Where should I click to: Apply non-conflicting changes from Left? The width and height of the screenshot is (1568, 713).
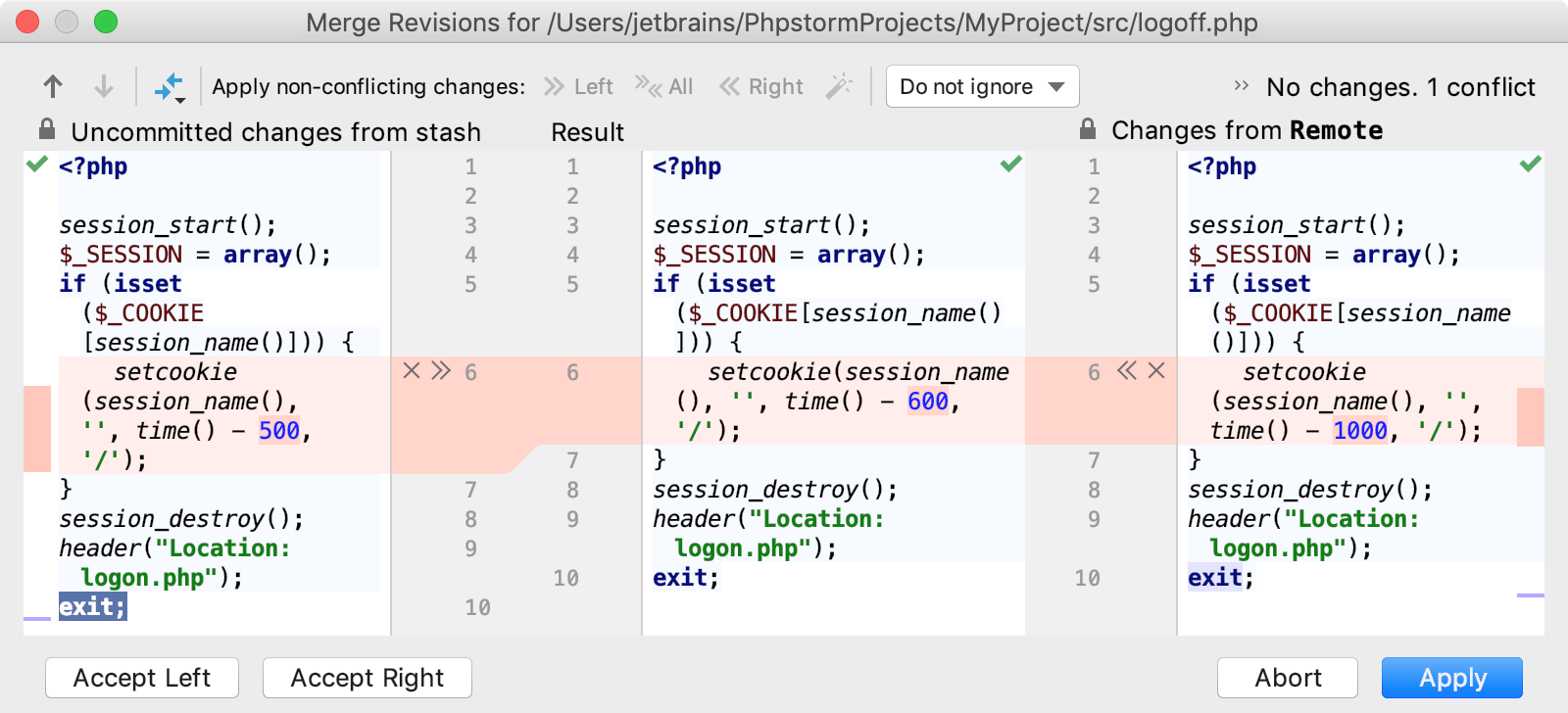click(578, 87)
